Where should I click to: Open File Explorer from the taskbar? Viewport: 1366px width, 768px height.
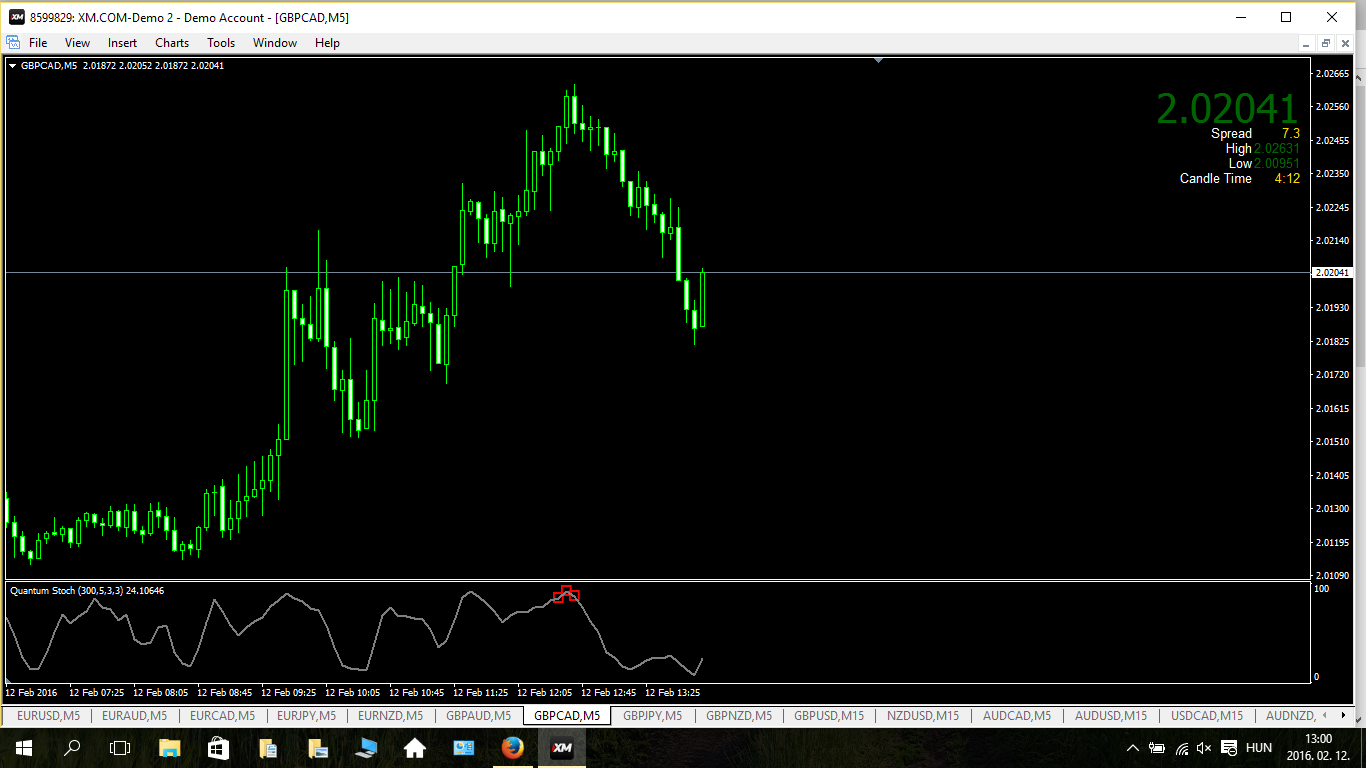[169, 748]
